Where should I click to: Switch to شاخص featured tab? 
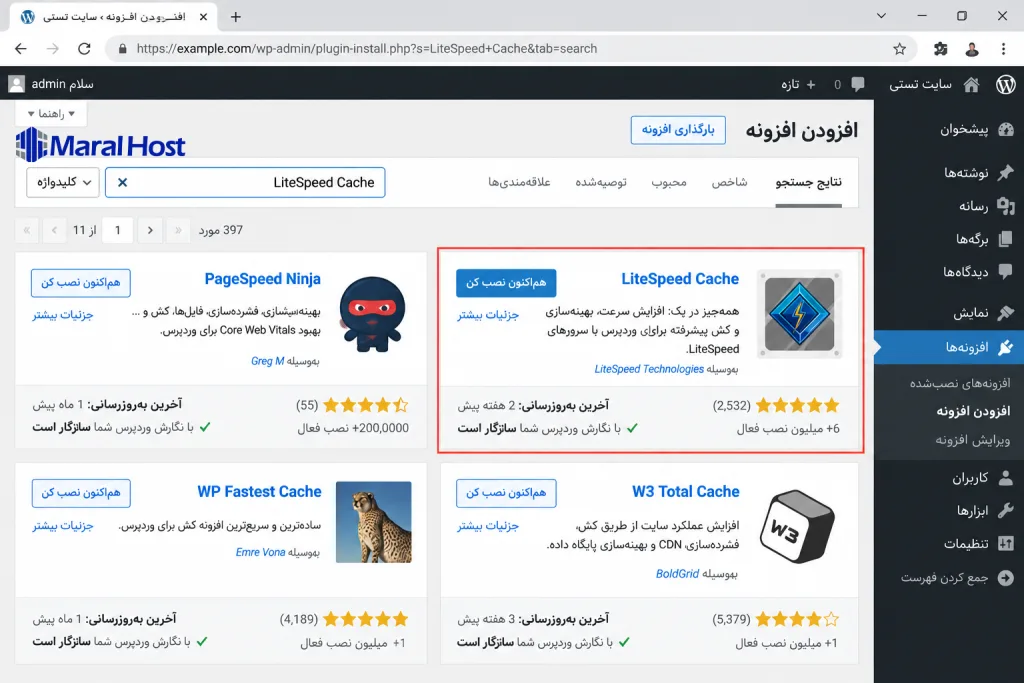729,182
